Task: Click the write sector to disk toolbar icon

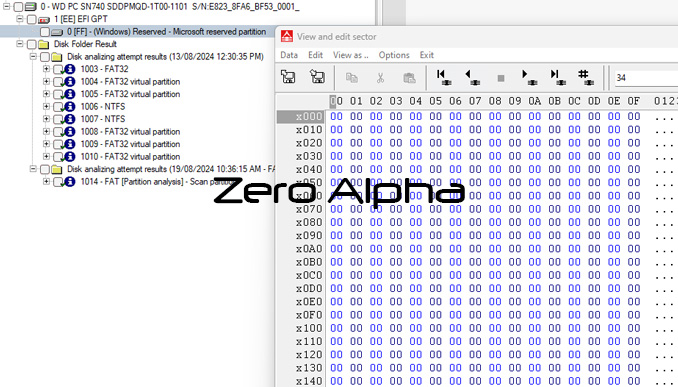Action: (x=317, y=77)
